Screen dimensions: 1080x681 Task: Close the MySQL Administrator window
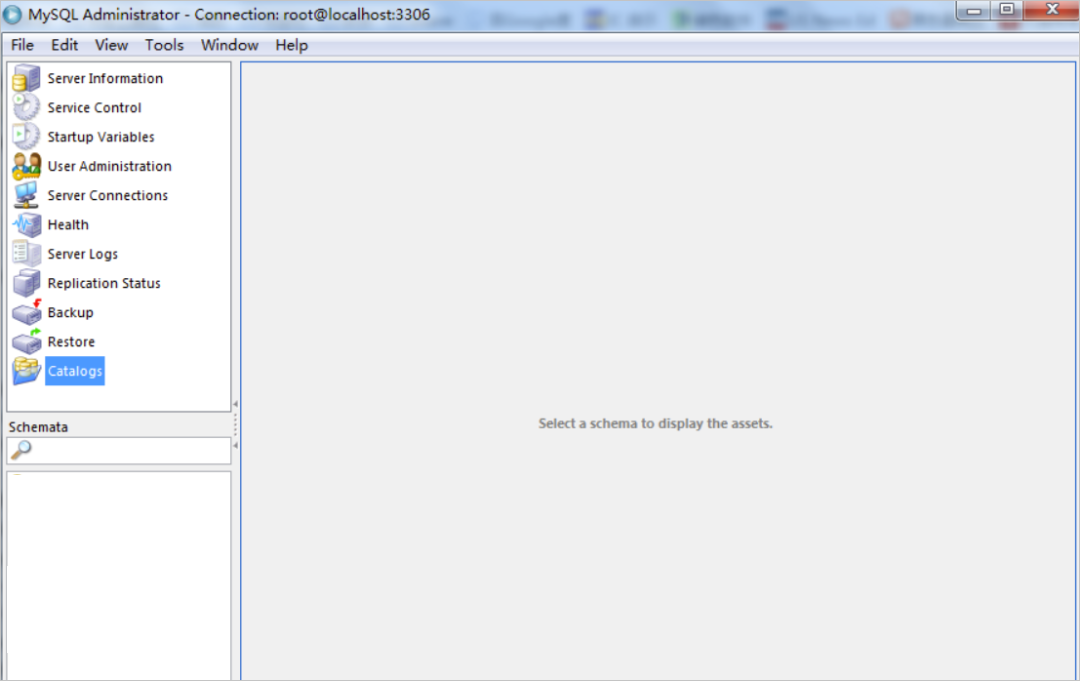(1051, 10)
